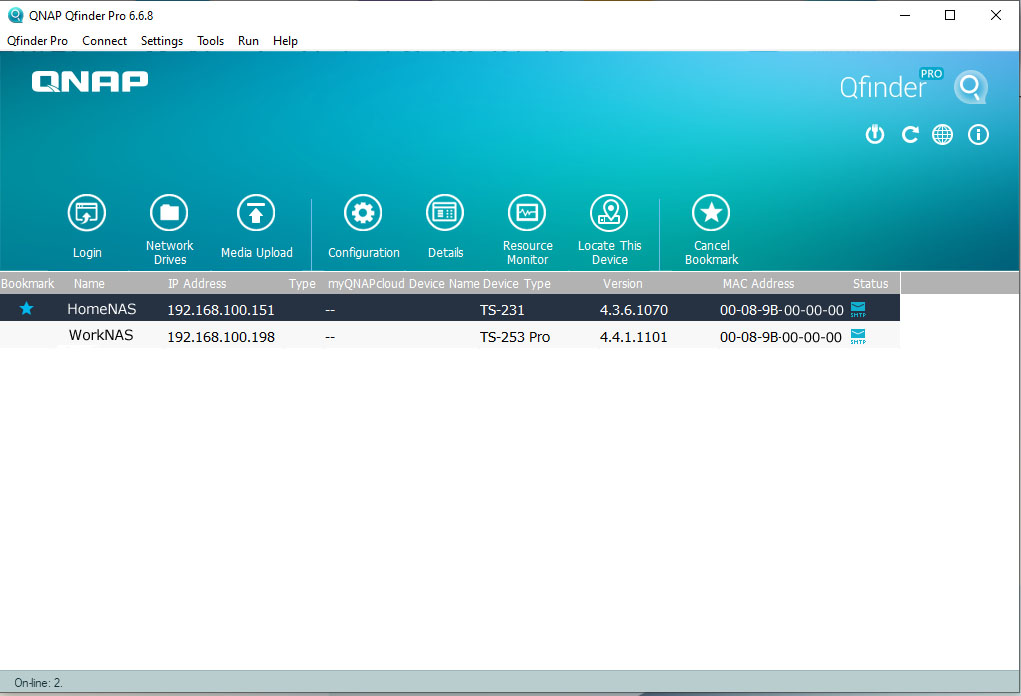Open the Configuration gear icon
Viewport: 1021px width, 696px height.
pos(363,213)
